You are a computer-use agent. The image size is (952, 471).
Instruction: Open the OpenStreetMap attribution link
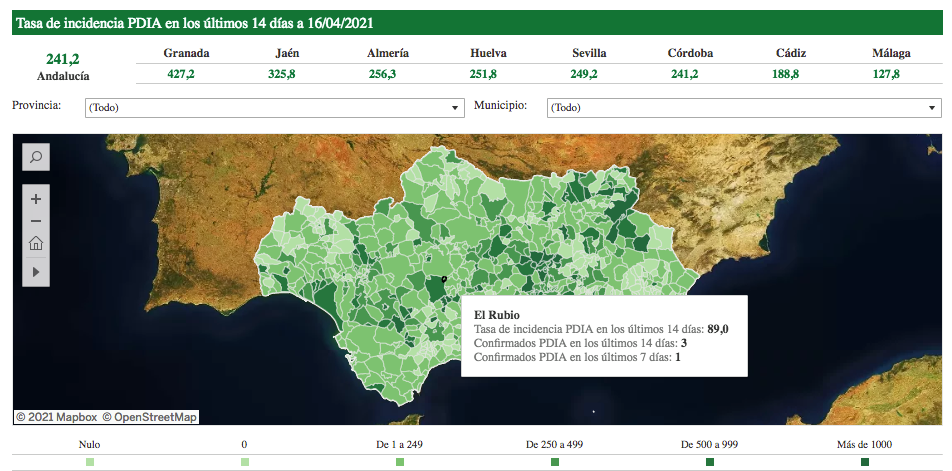tap(150, 416)
